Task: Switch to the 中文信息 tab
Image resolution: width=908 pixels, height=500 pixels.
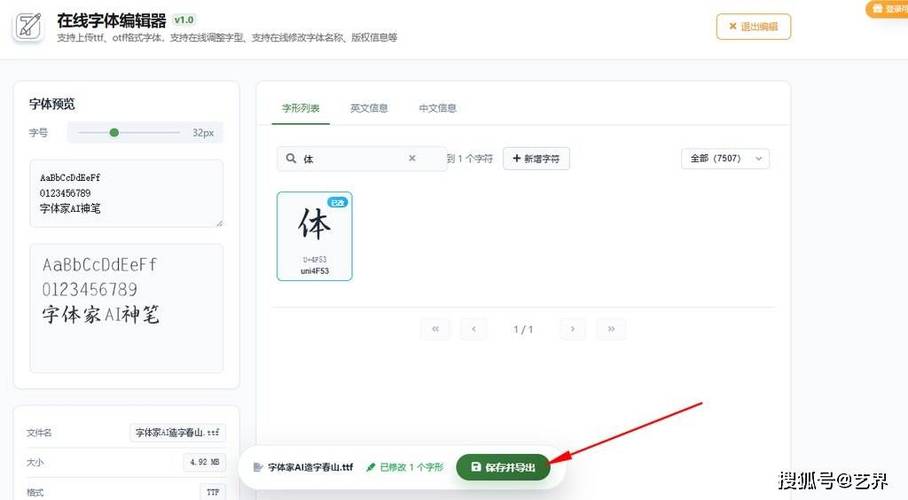Action: tap(437, 108)
